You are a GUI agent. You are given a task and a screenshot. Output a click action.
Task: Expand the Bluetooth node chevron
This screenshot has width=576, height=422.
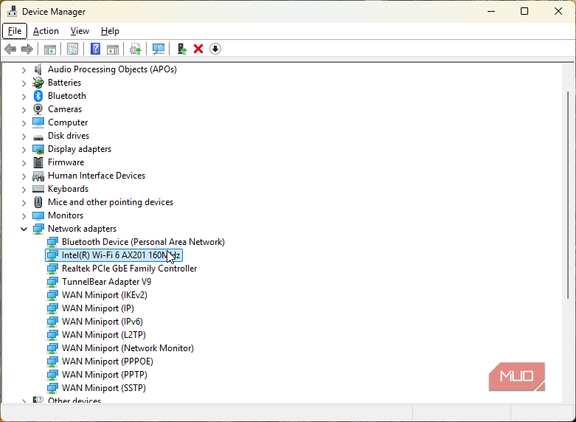tap(24, 97)
